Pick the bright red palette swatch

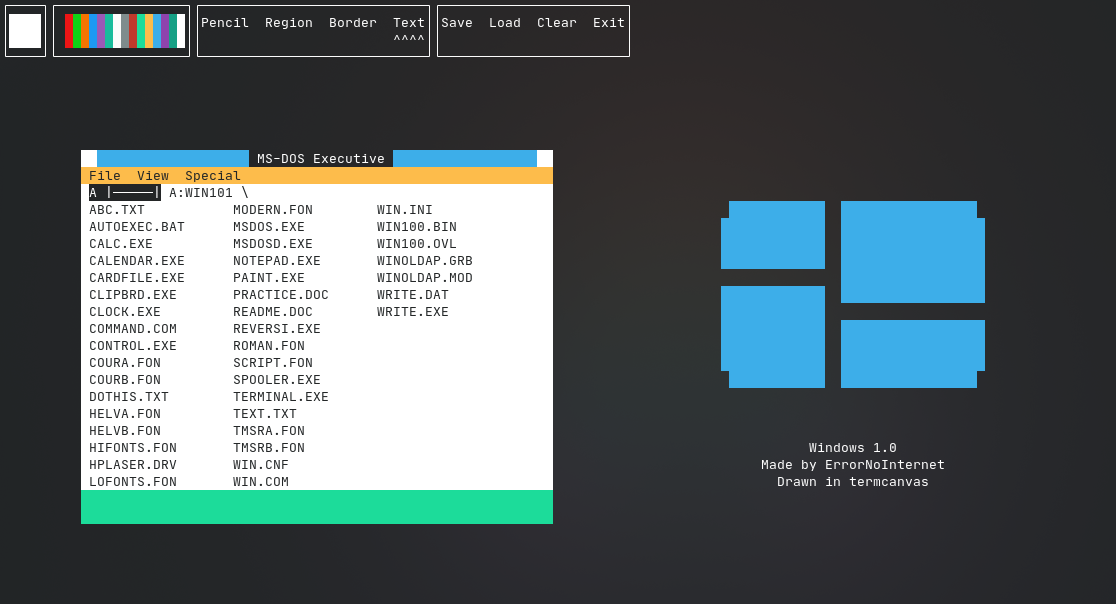(x=69, y=31)
